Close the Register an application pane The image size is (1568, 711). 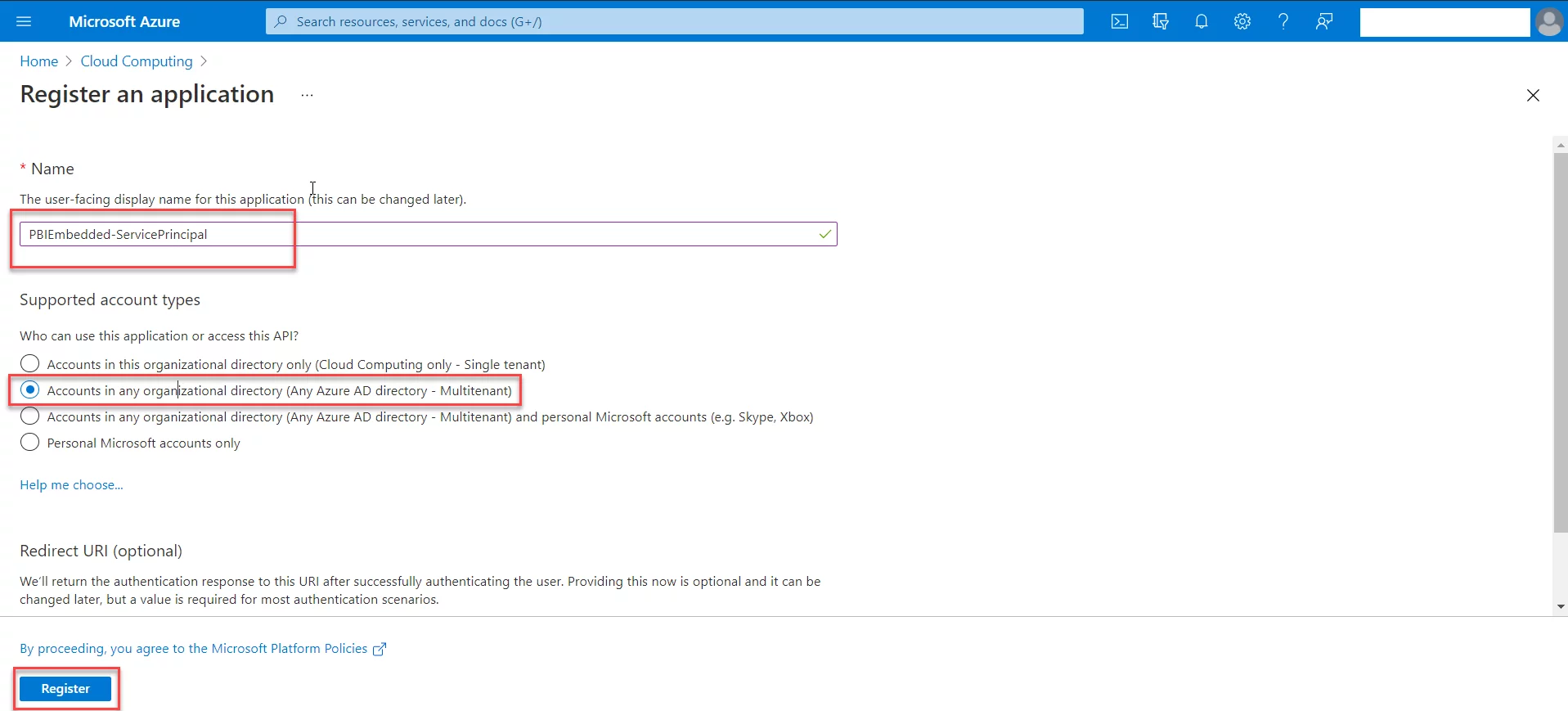(1533, 96)
